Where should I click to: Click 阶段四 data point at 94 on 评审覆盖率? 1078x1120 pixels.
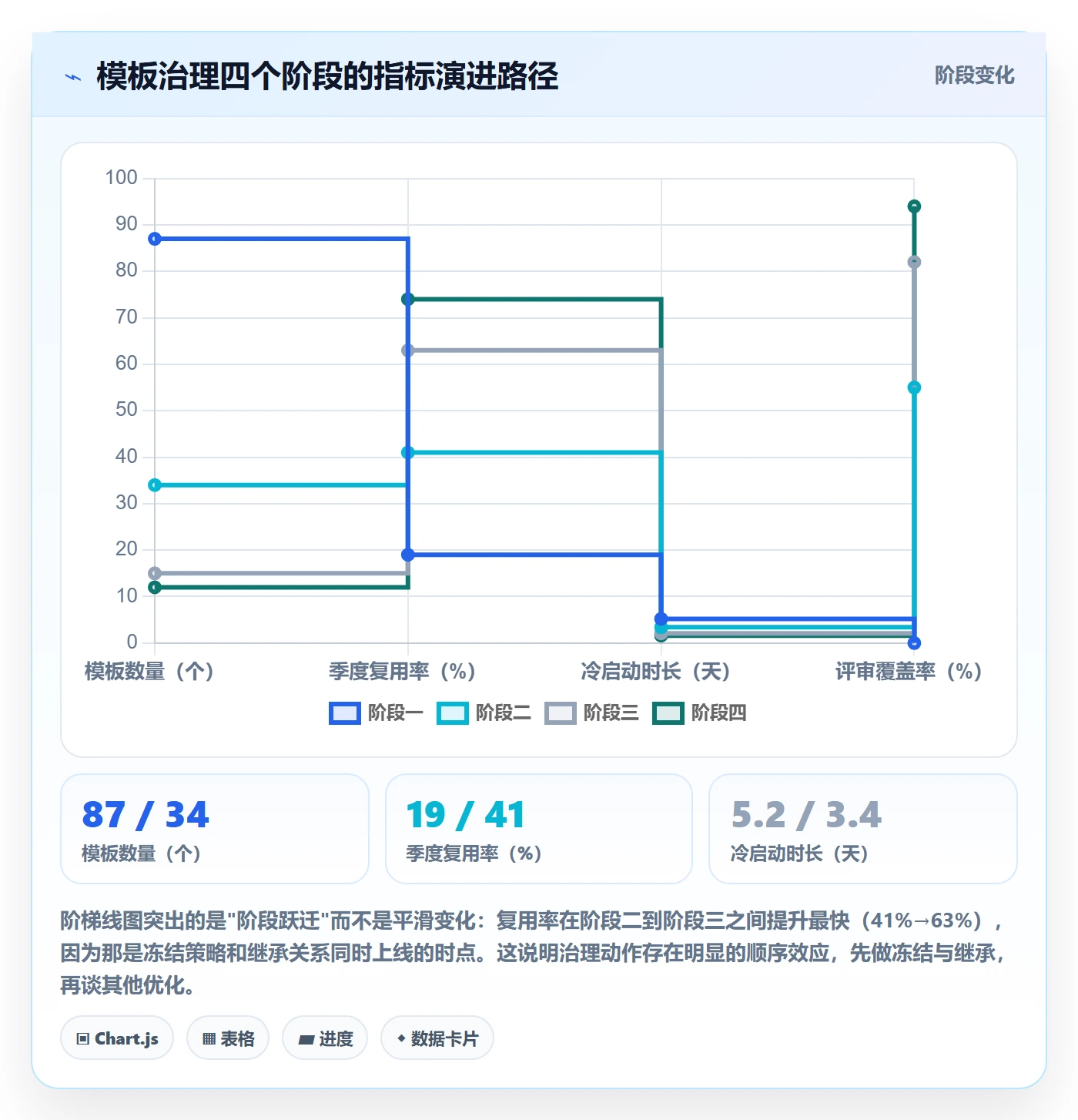(x=914, y=206)
